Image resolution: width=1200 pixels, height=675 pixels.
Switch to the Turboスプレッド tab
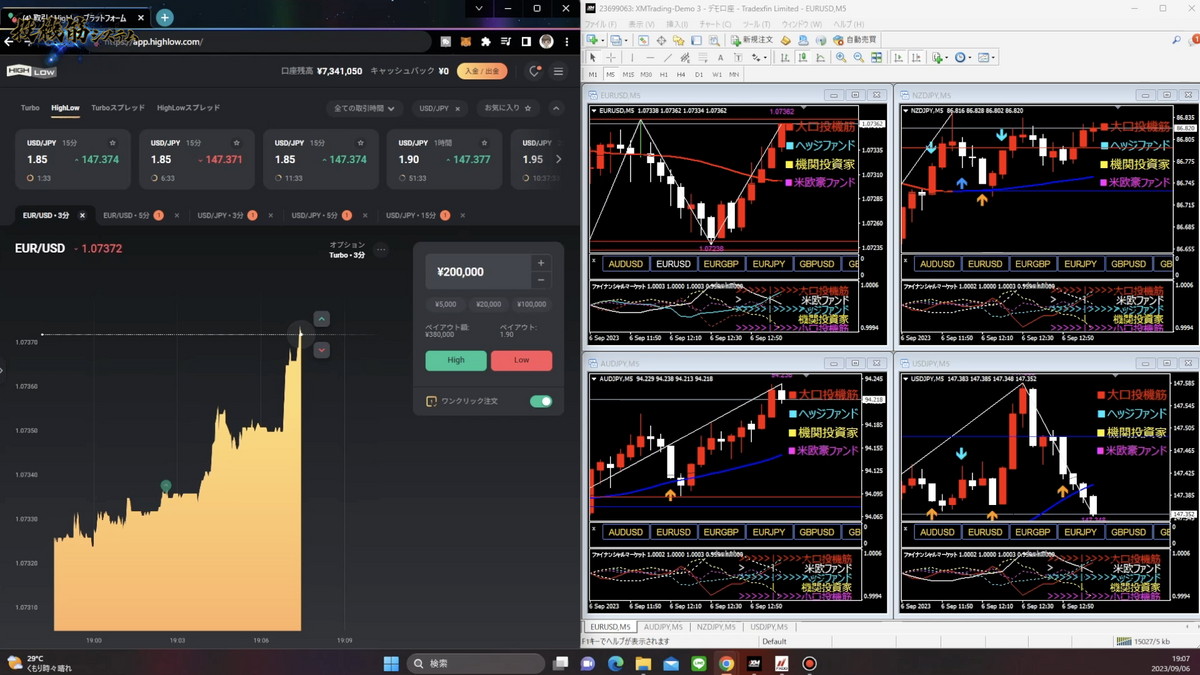click(x=118, y=107)
